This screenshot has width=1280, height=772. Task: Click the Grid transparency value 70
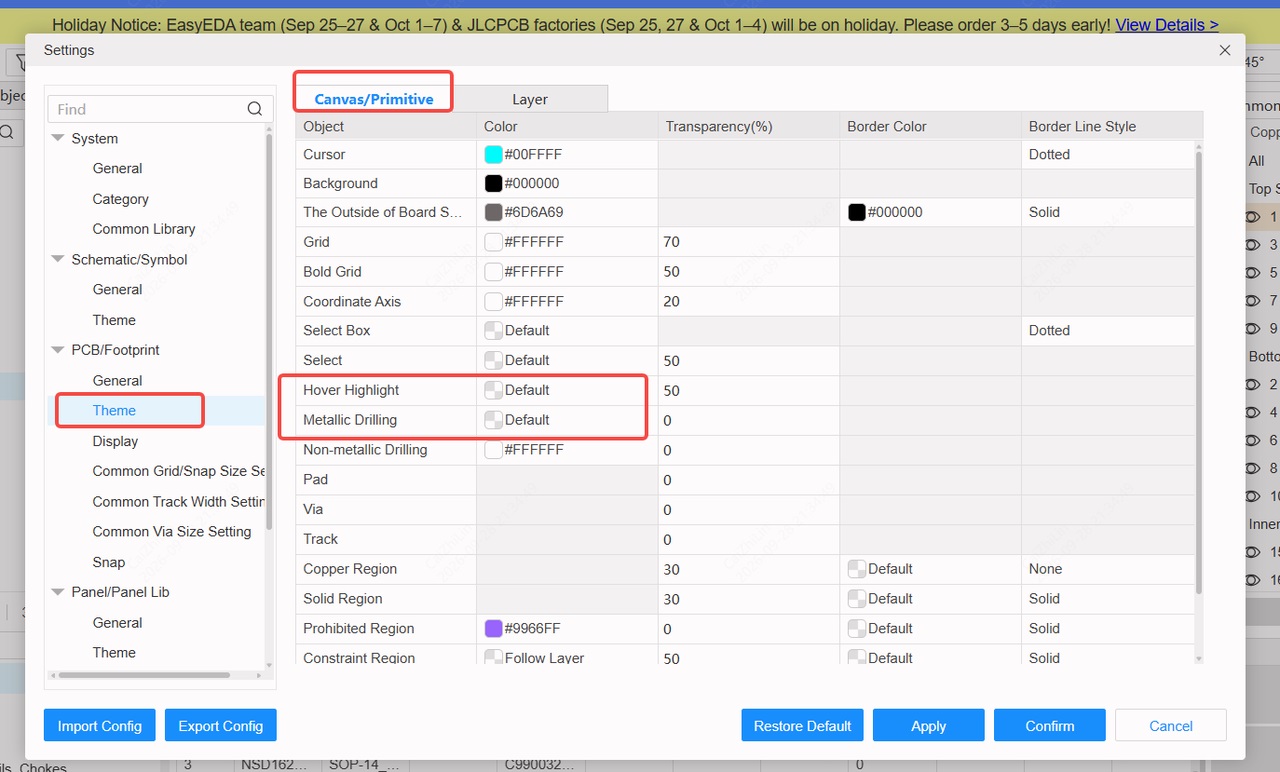point(671,242)
